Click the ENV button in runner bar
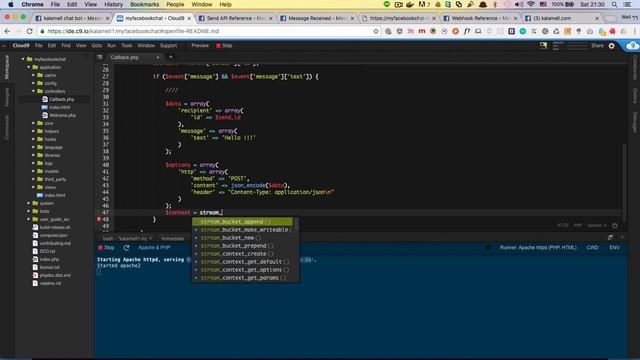The image size is (640, 360). coord(614,248)
